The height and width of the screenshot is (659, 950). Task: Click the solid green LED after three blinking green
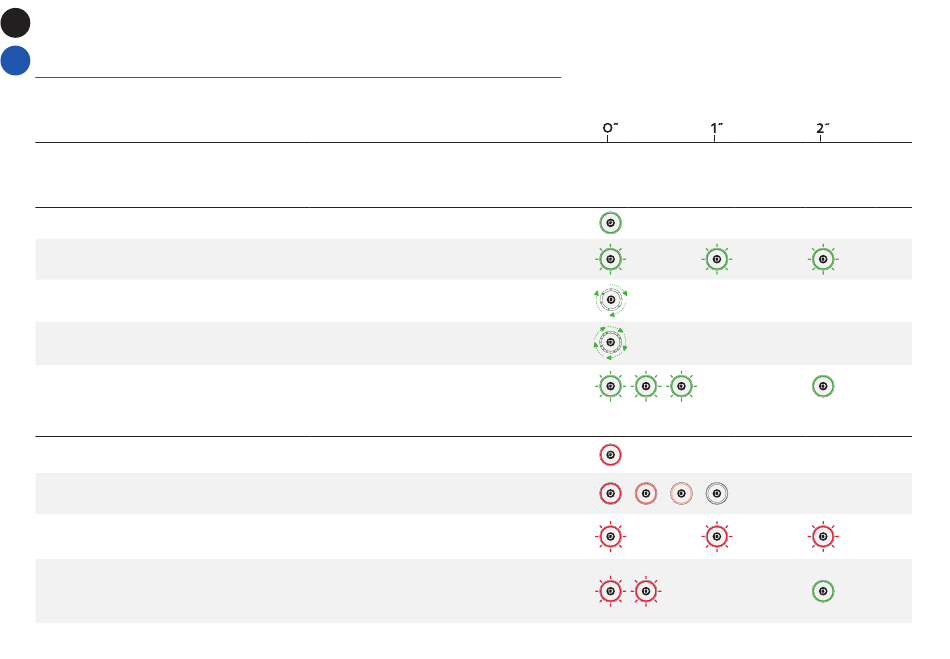point(823,386)
